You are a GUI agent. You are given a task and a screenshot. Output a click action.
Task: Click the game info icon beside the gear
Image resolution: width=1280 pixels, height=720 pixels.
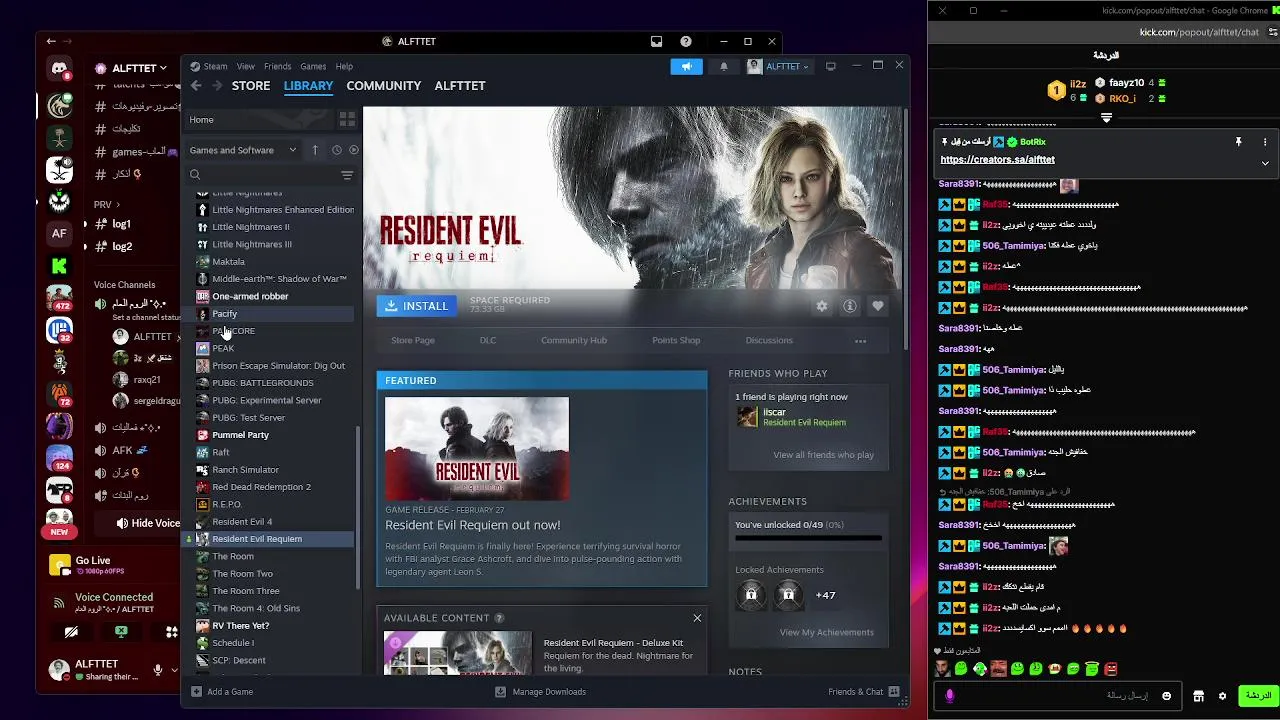(x=850, y=306)
